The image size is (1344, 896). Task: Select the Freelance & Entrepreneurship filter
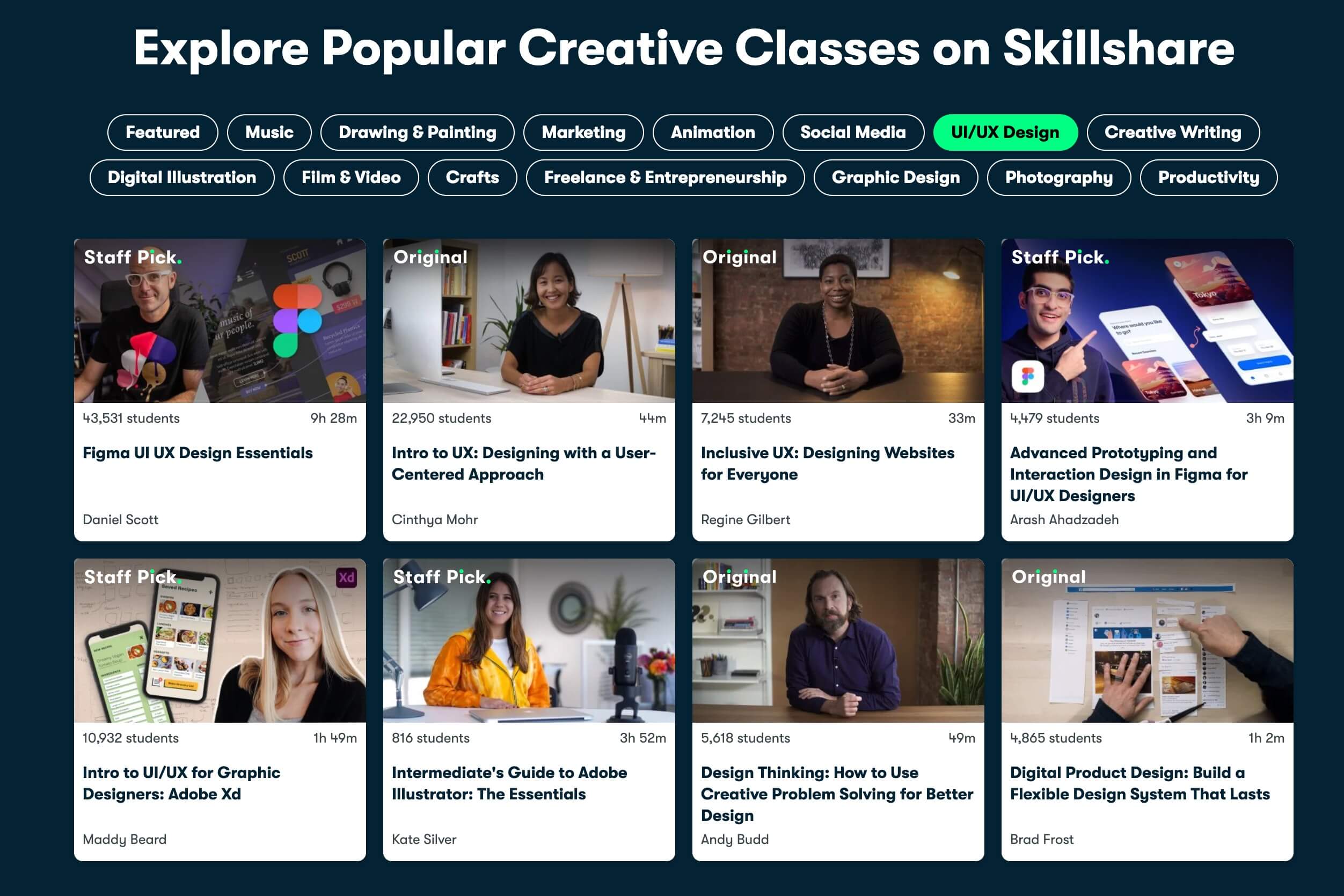(x=665, y=178)
